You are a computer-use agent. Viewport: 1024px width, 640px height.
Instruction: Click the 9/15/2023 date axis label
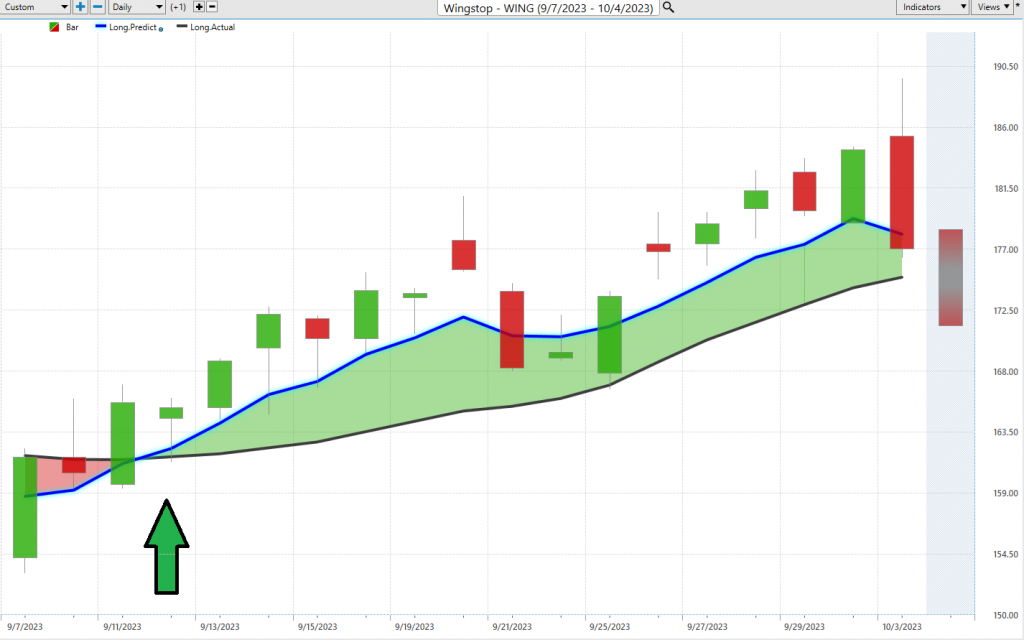coord(317,627)
